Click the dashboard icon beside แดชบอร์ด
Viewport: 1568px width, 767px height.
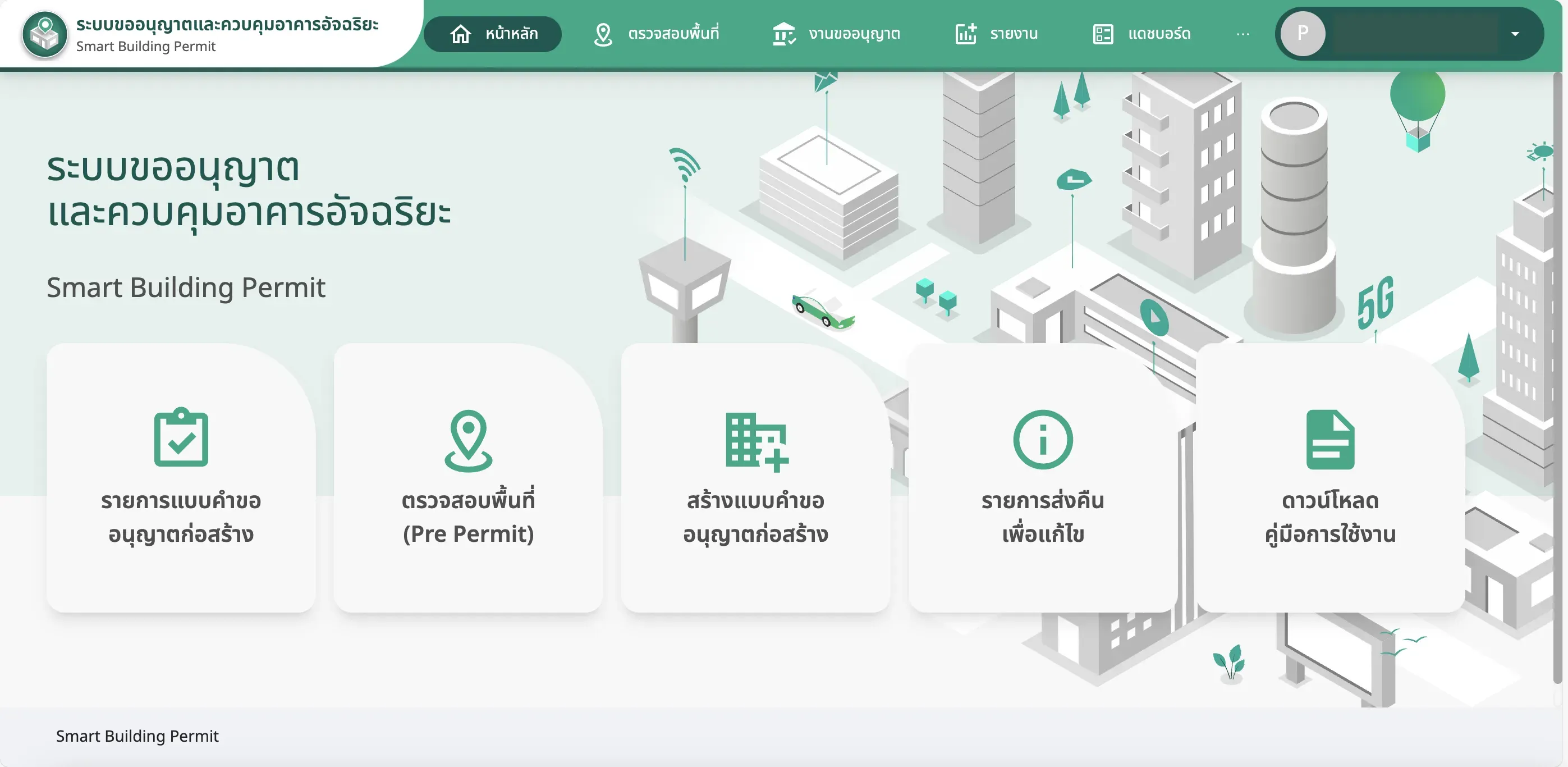1103,34
